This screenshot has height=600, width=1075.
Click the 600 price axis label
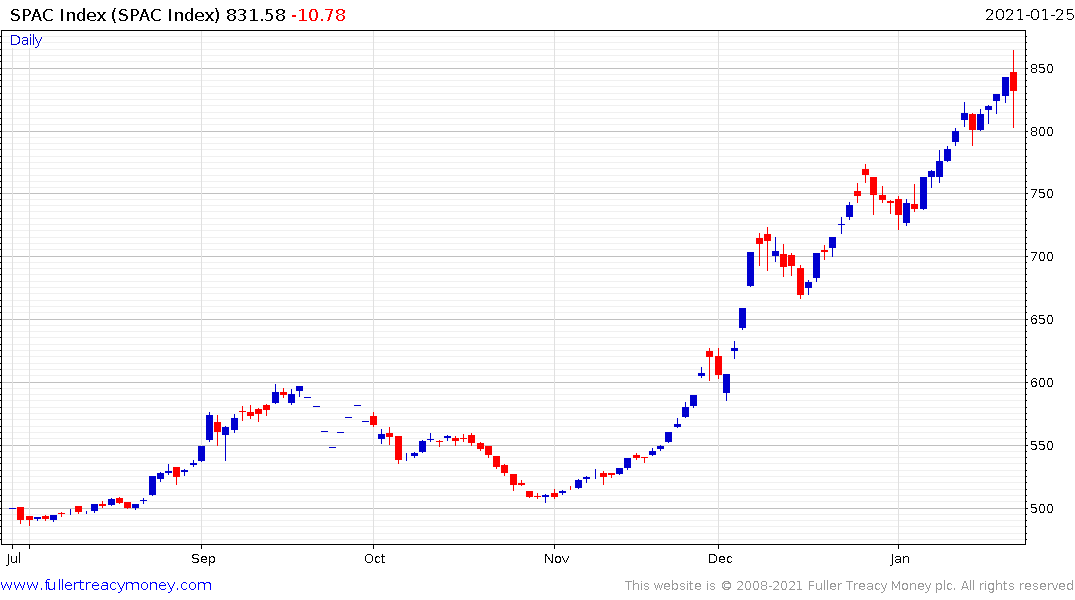pos(1041,383)
